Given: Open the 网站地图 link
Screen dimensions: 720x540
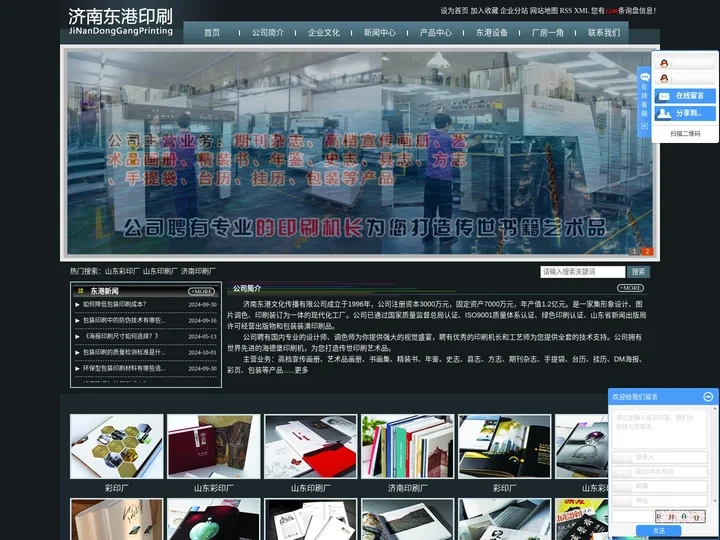Looking at the screenshot, I should 544,11.
